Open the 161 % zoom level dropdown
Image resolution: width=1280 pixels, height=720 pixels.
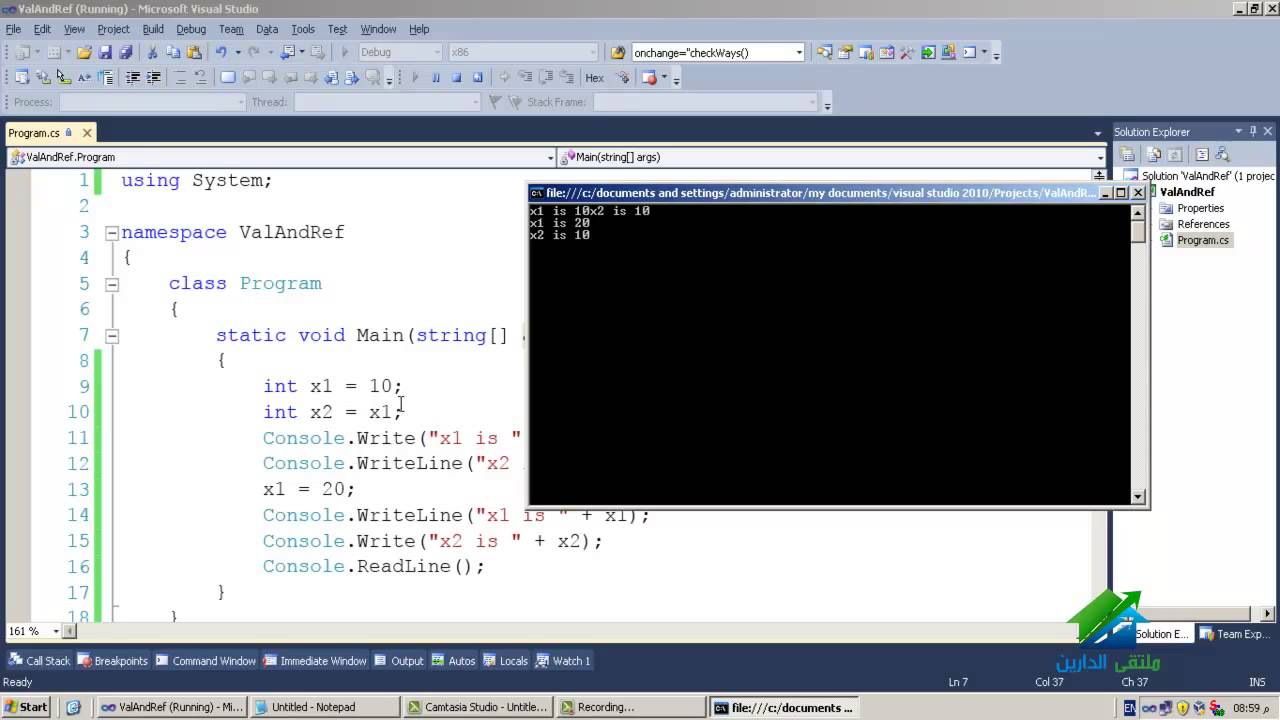[56, 631]
